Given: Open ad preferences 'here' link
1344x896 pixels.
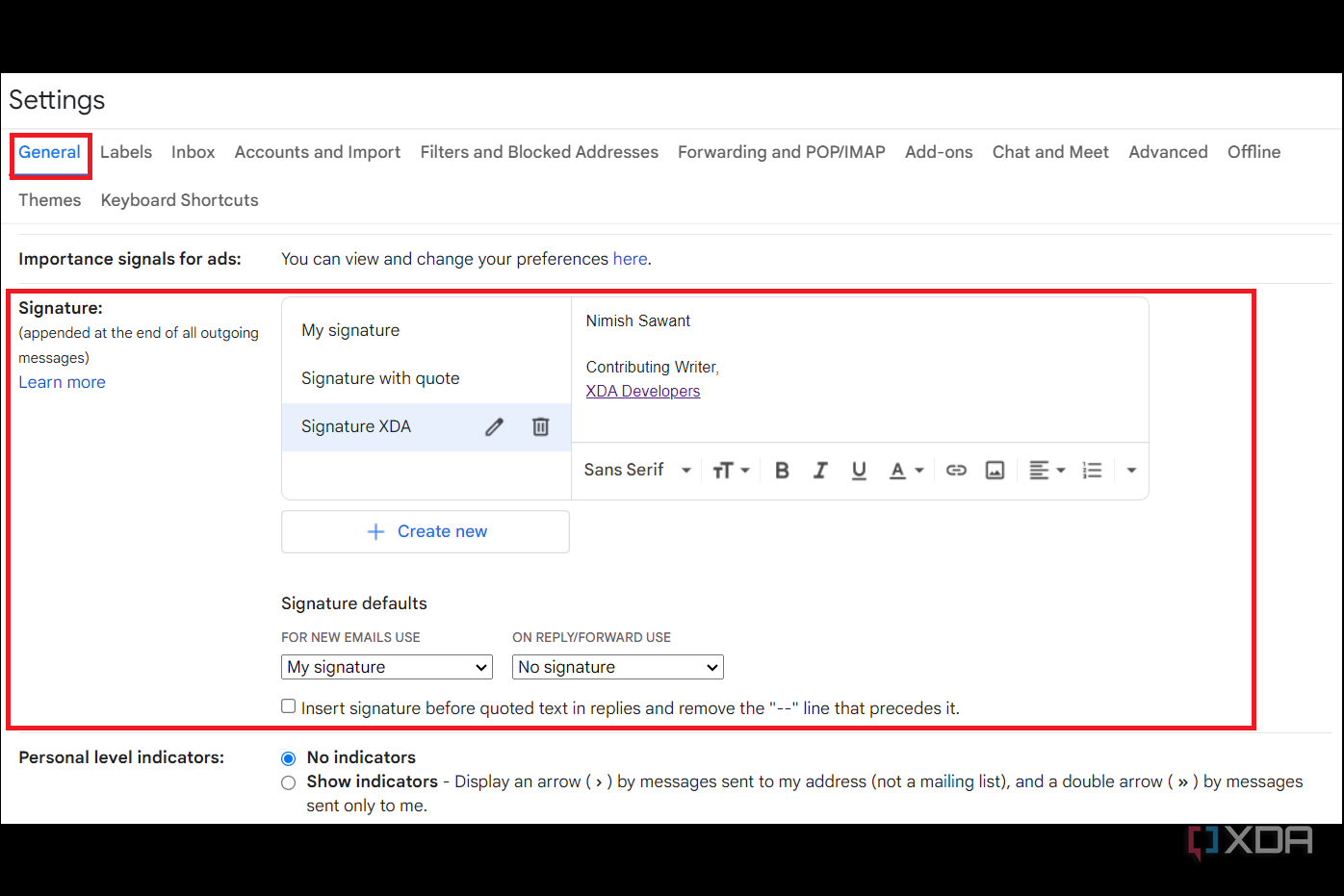Looking at the screenshot, I should click(630, 259).
